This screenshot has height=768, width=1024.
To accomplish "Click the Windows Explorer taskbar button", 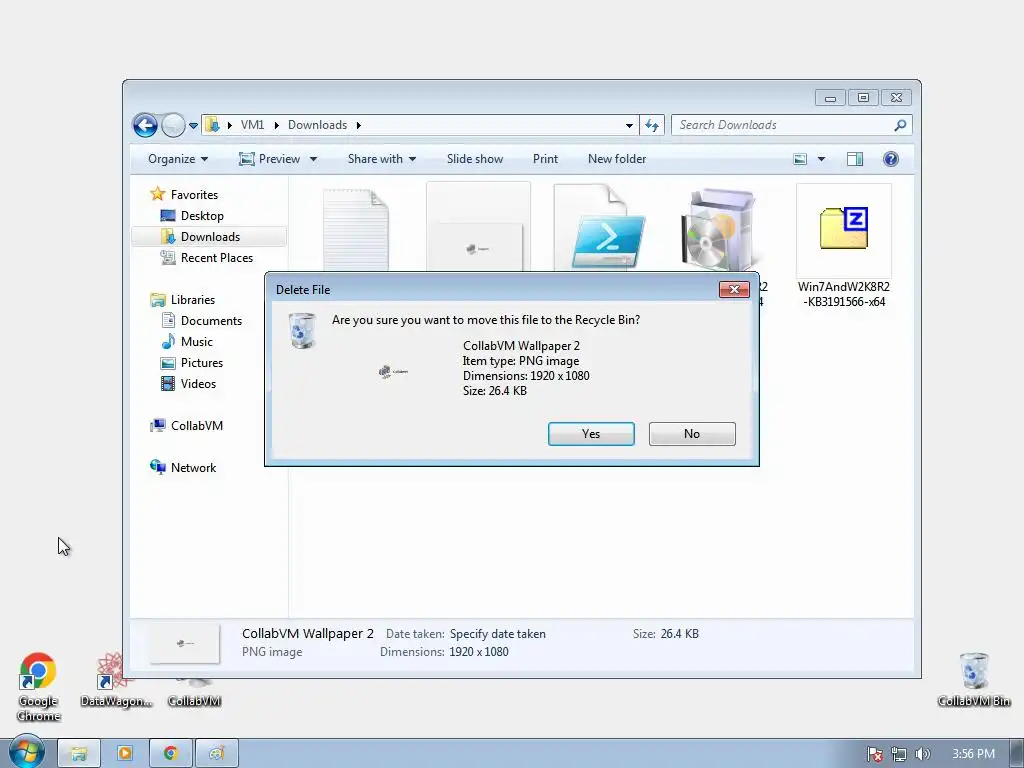I will tap(79, 753).
